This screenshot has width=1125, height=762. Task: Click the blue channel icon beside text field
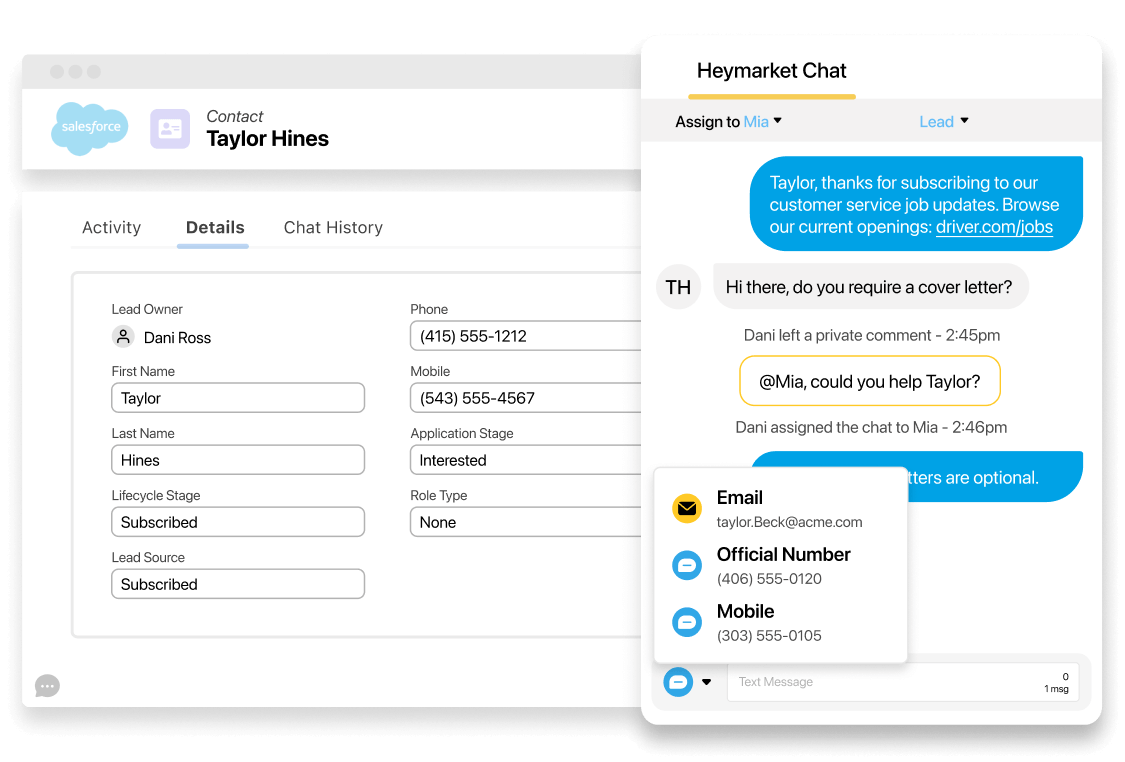click(x=678, y=682)
